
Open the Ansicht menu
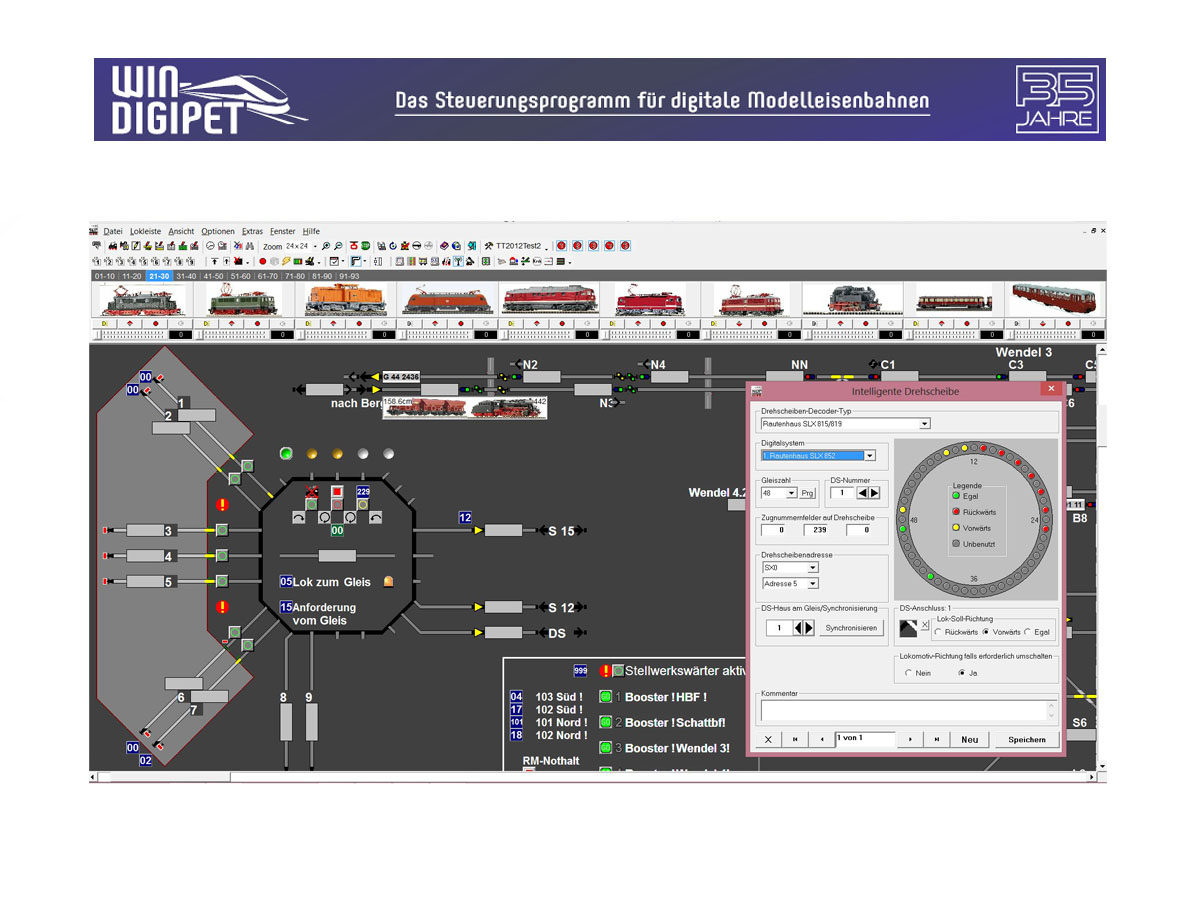point(181,231)
